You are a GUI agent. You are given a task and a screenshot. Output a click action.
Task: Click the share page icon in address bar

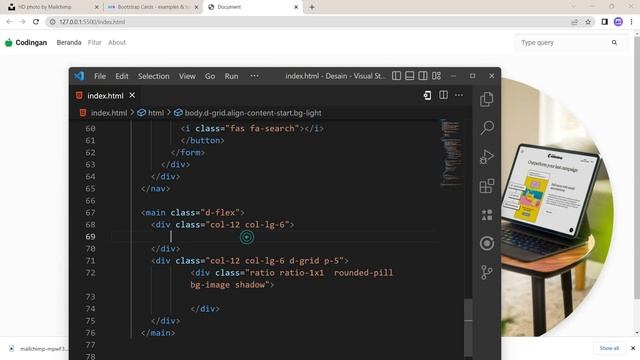pos(574,22)
